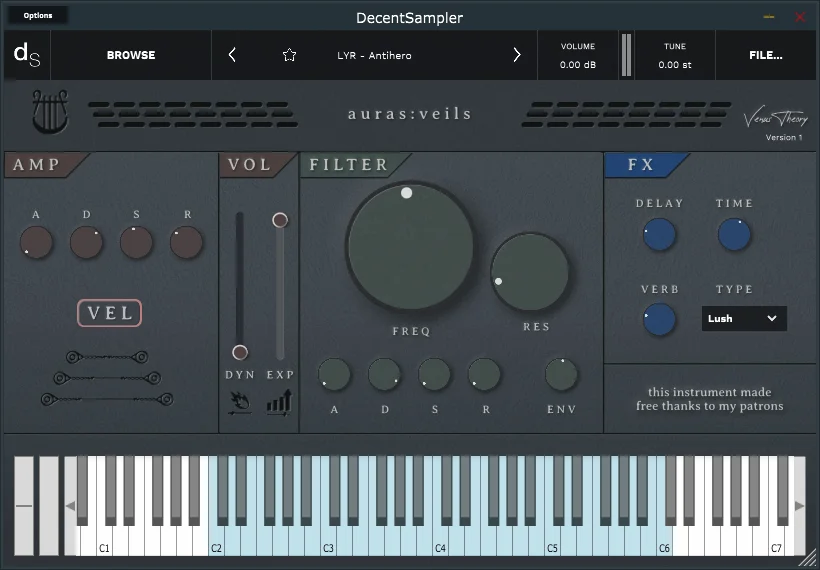This screenshot has height=570, width=820.
Task: Open the Options menu
Action: tap(38, 15)
